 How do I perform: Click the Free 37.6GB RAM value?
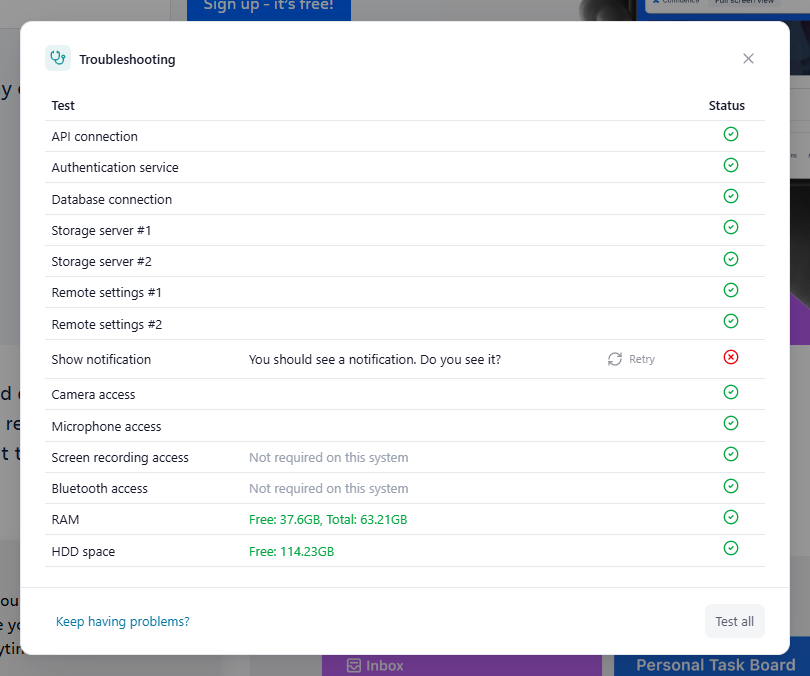click(328, 520)
